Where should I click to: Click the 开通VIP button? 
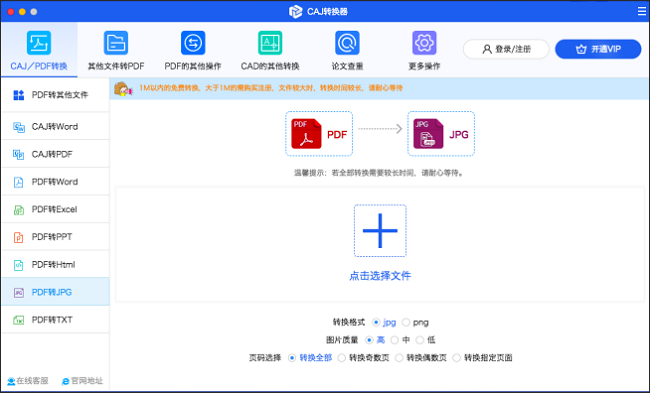tap(598, 49)
